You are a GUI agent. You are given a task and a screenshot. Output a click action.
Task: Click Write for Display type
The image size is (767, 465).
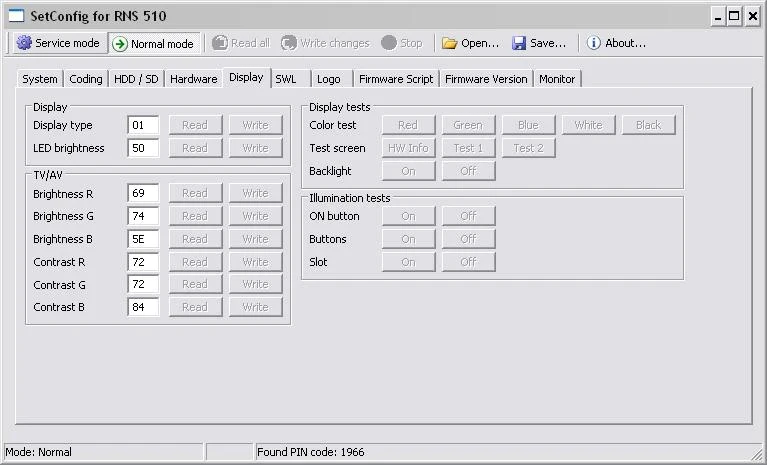[x=256, y=125]
